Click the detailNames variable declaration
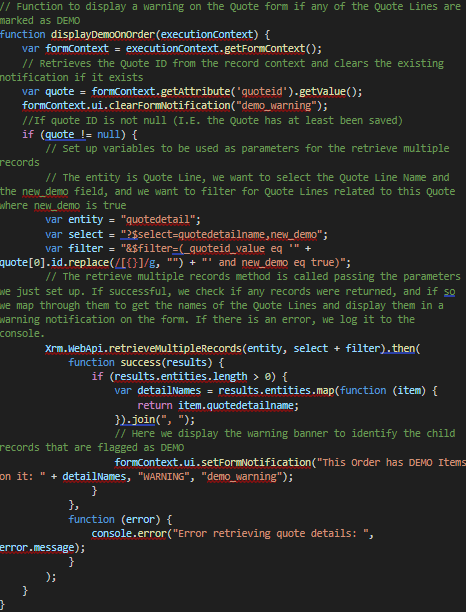The width and height of the screenshot is (466, 612). (x=169, y=391)
